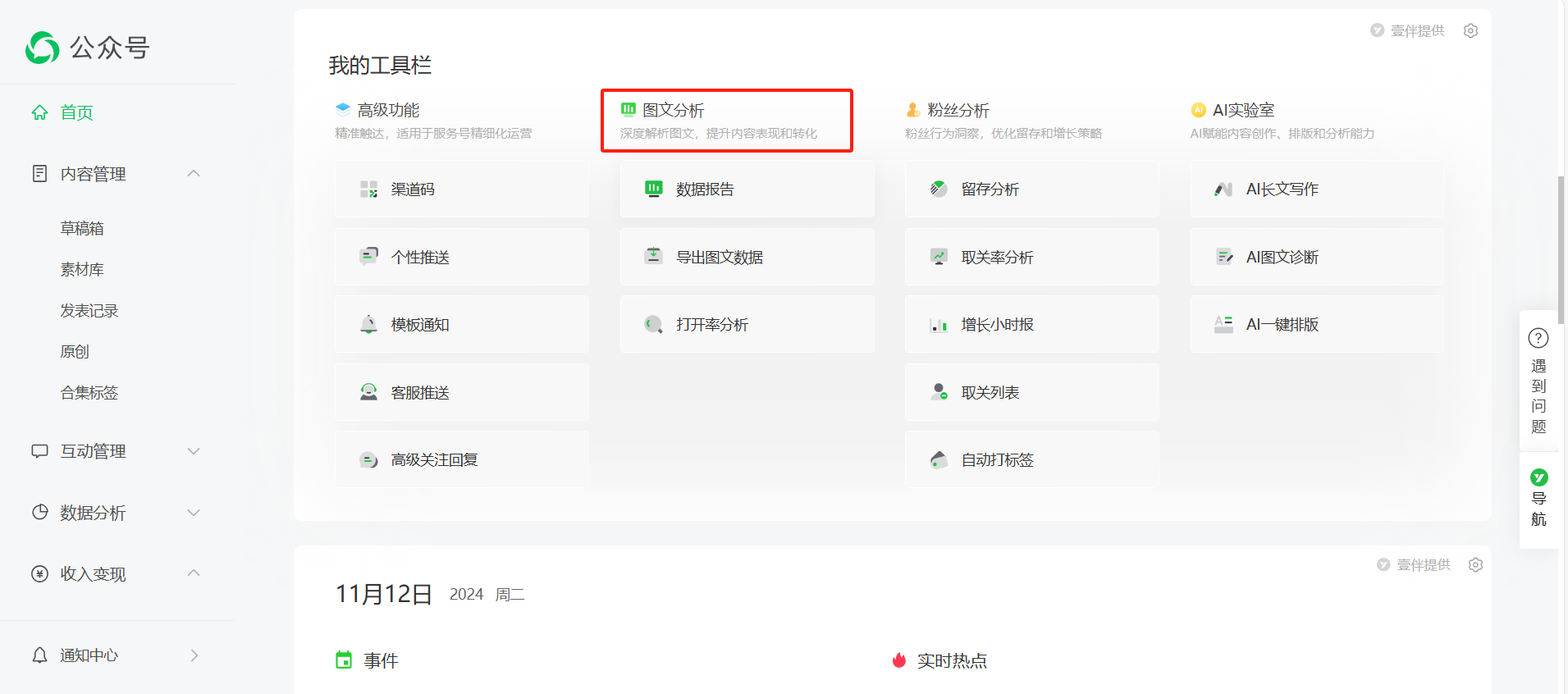Collapse the 收入变现 section chevron

tap(194, 573)
